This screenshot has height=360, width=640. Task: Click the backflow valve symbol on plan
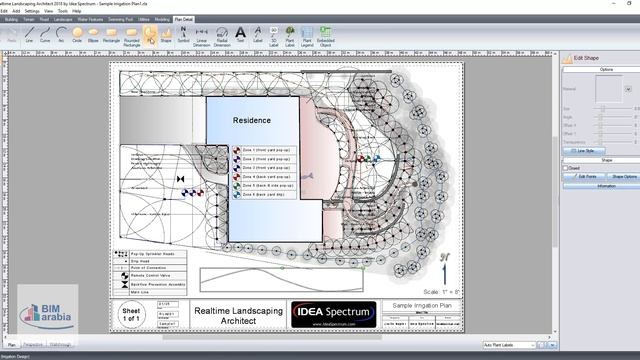(180, 179)
